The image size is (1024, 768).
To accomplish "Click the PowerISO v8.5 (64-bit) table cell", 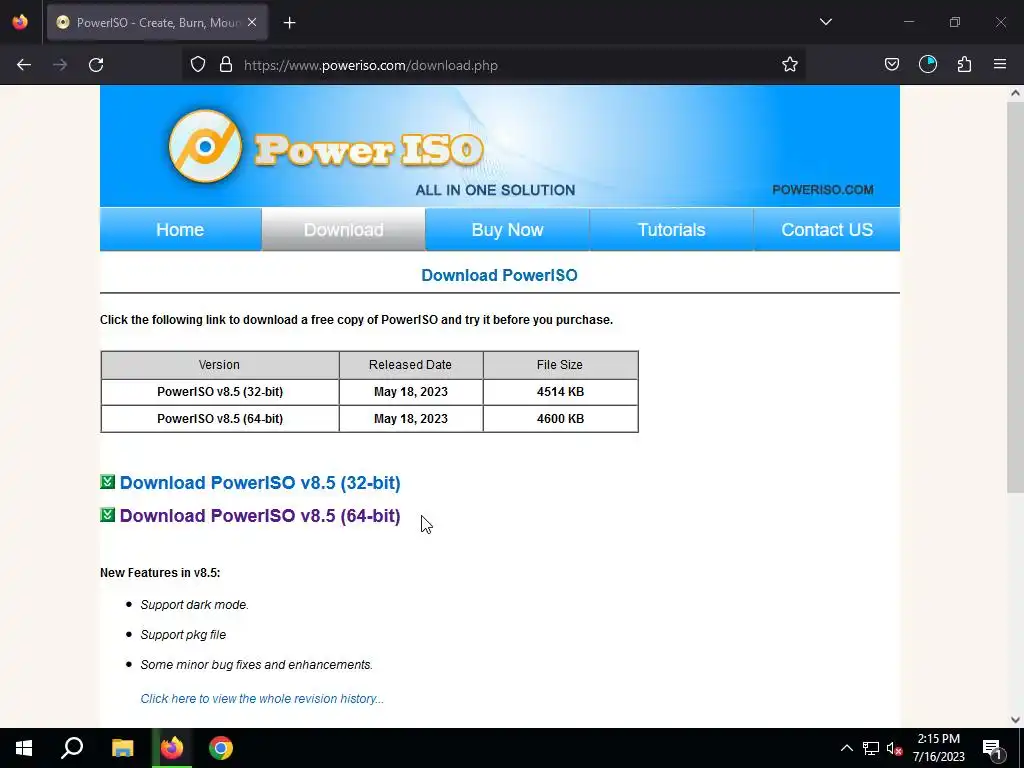I will point(220,419).
